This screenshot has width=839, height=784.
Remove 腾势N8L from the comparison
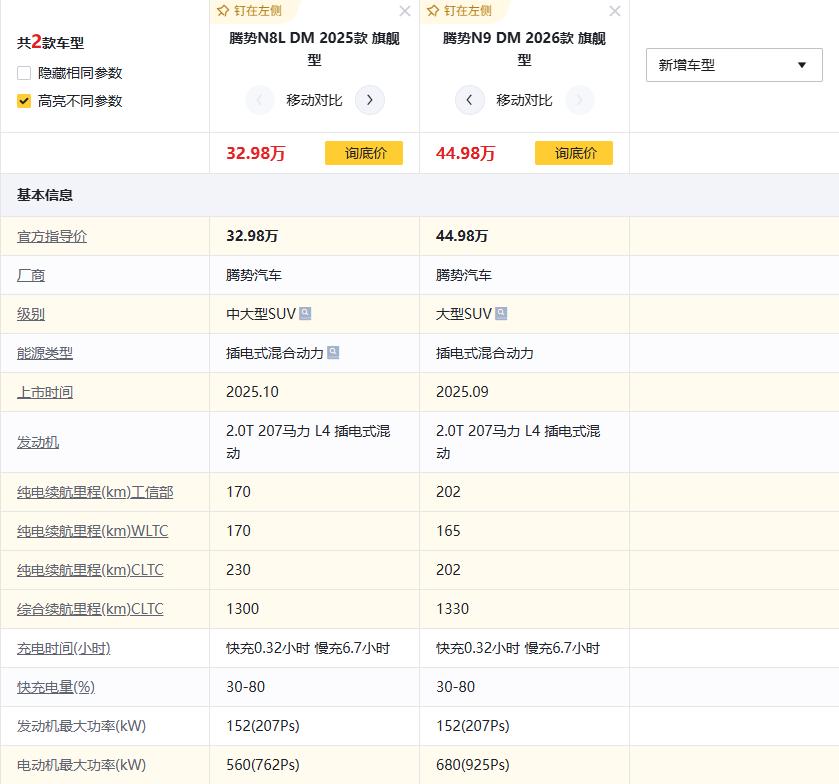(x=405, y=11)
